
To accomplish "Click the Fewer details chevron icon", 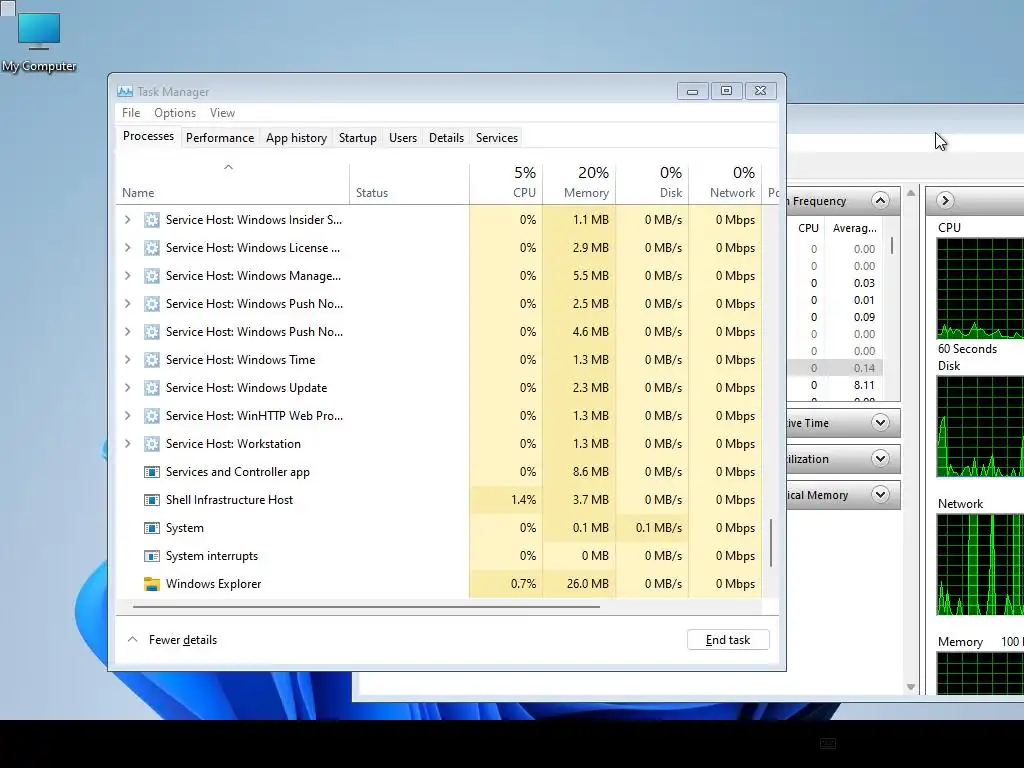I will (x=133, y=639).
